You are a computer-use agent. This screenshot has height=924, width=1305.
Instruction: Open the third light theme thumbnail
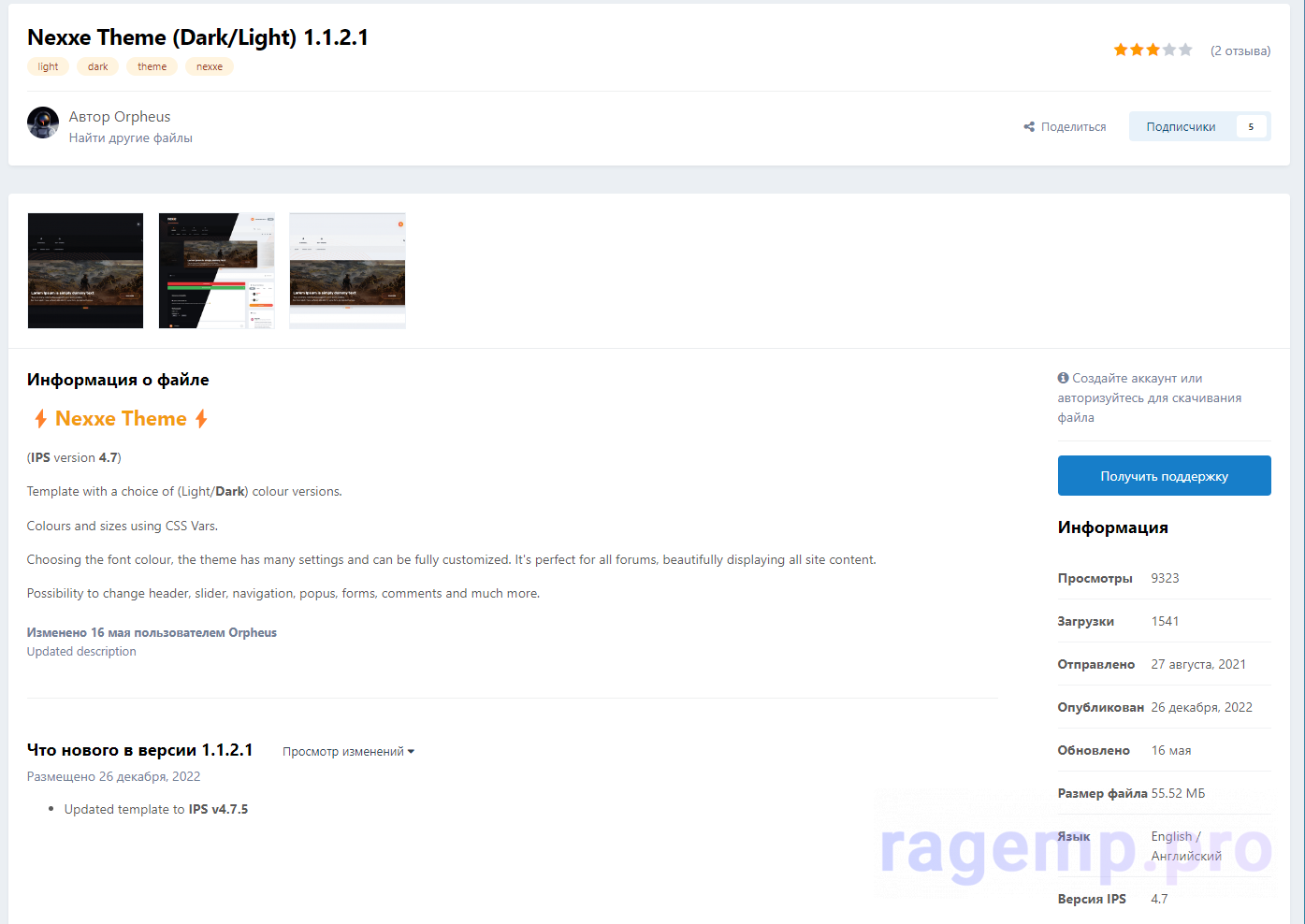pos(347,271)
